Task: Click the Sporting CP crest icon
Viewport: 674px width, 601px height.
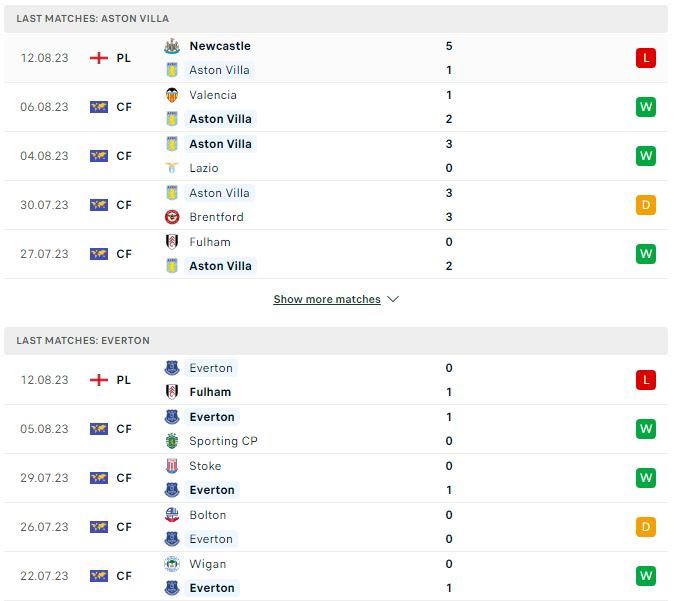Action: 172,441
